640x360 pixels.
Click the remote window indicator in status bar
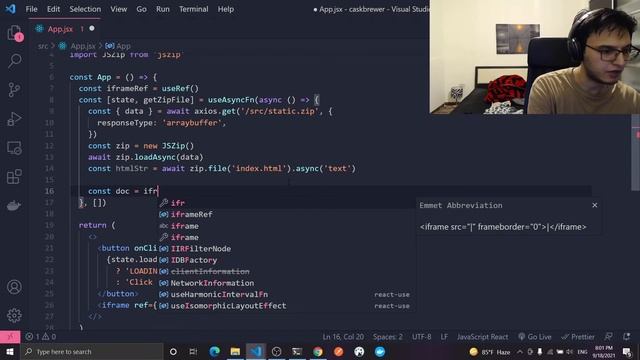pyautogui.click(x=10, y=337)
